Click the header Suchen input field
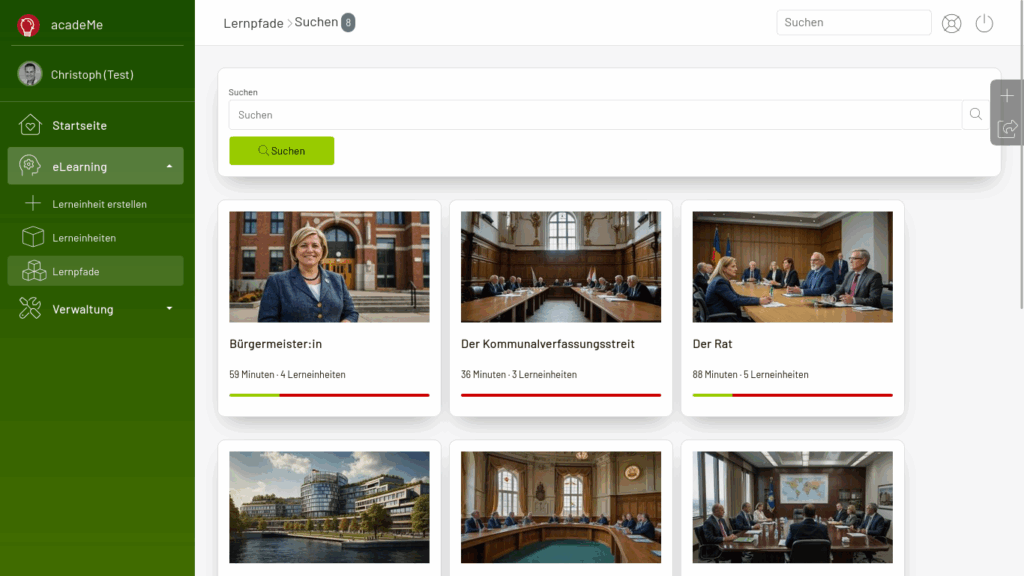The image size is (1024, 576). pyautogui.click(x=854, y=22)
